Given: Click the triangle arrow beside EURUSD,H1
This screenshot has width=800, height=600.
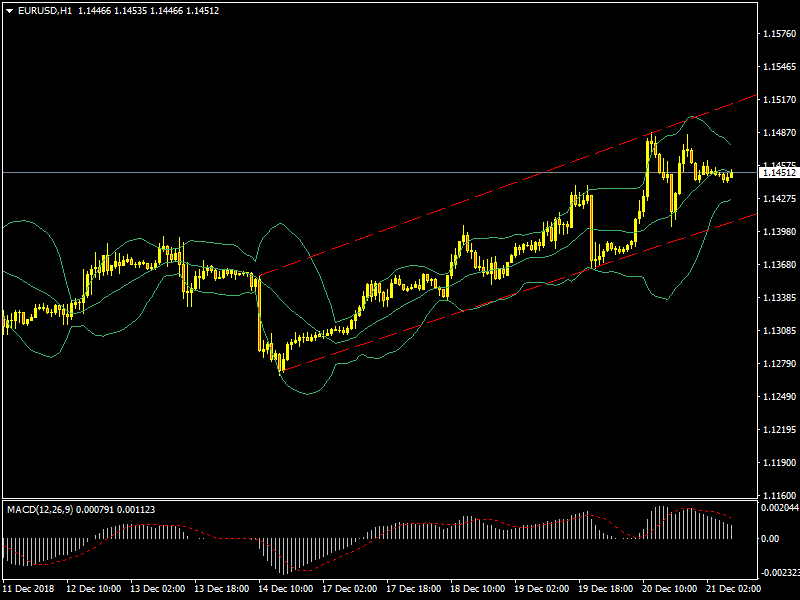Looking at the screenshot, I should click(x=9, y=10).
